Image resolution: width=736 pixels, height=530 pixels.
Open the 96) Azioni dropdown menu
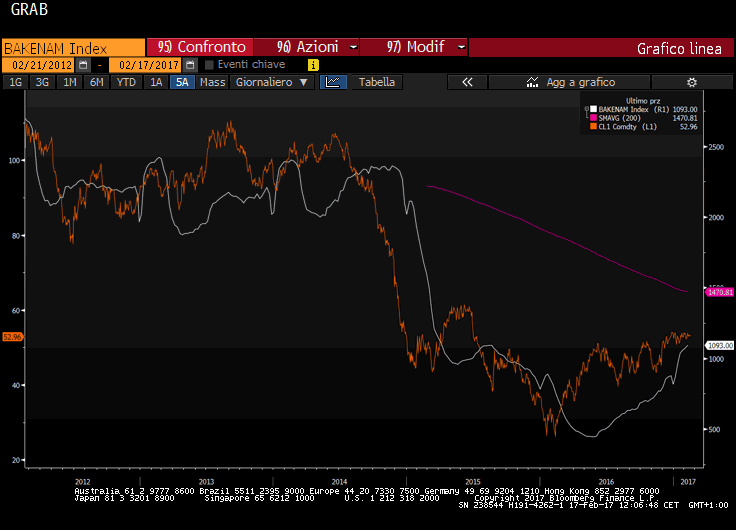pyautogui.click(x=307, y=47)
